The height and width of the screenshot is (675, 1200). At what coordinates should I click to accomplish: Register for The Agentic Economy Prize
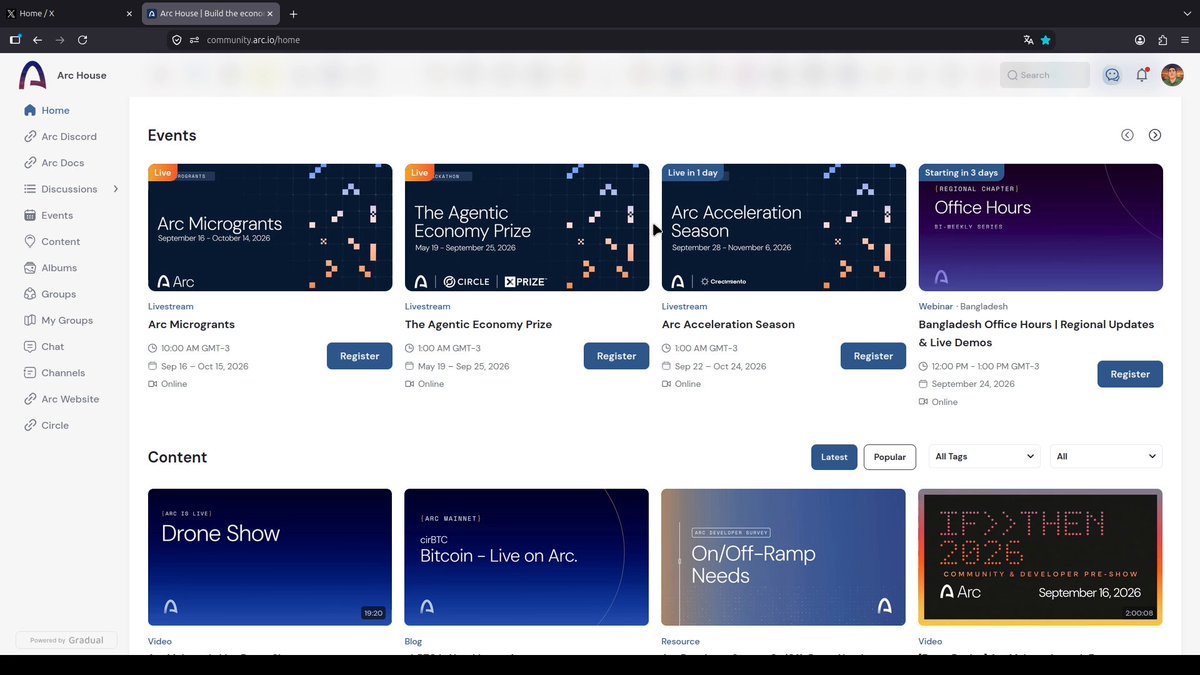pos(617,356)
